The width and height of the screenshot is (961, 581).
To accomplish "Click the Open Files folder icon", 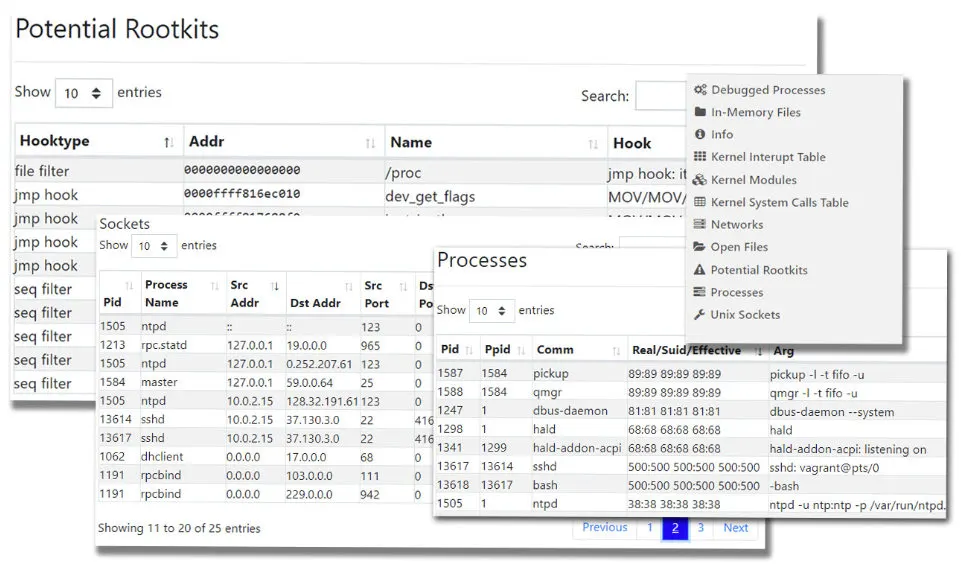I will (699, 246).
